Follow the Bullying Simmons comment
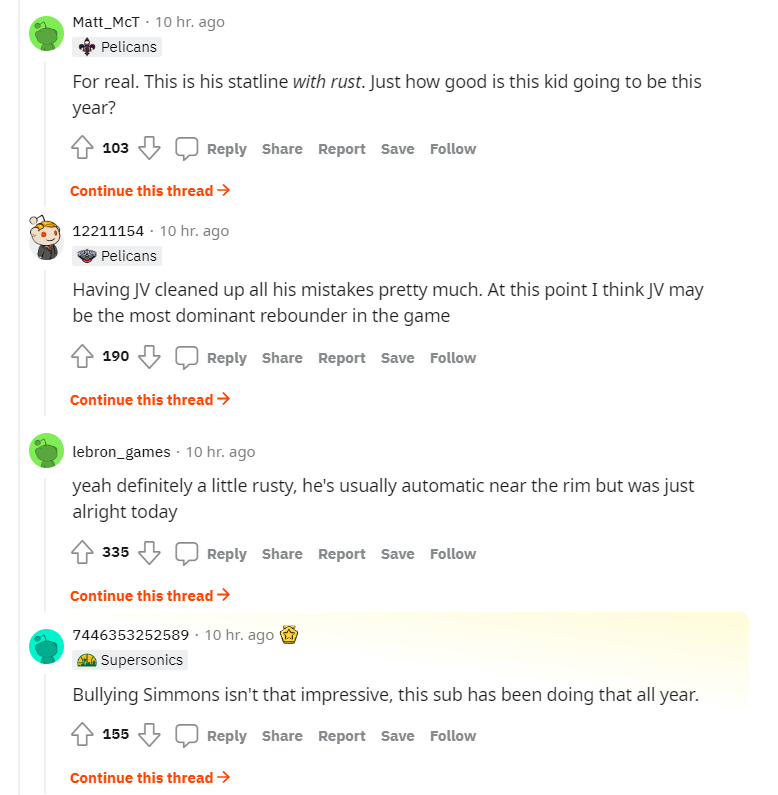This screenshot has height=795, width=778. pos(453,736)
